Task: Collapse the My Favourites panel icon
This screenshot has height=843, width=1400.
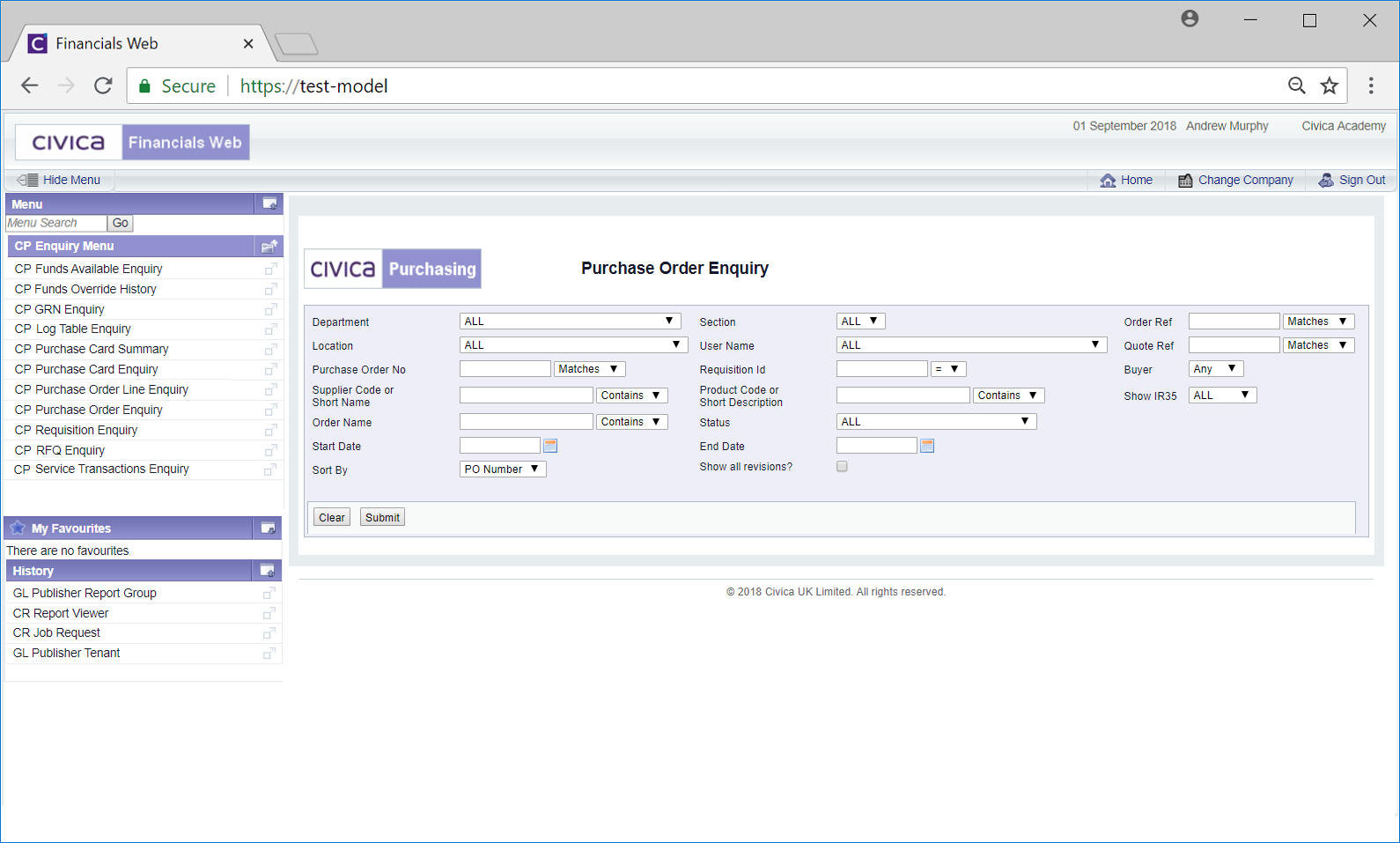Action: click(269, 529)
